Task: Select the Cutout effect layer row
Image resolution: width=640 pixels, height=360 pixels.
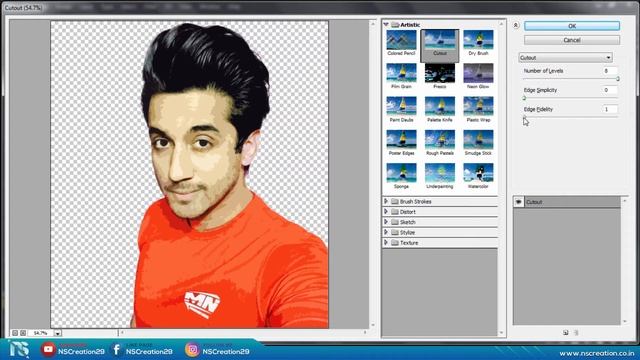Action: (567, 202)
